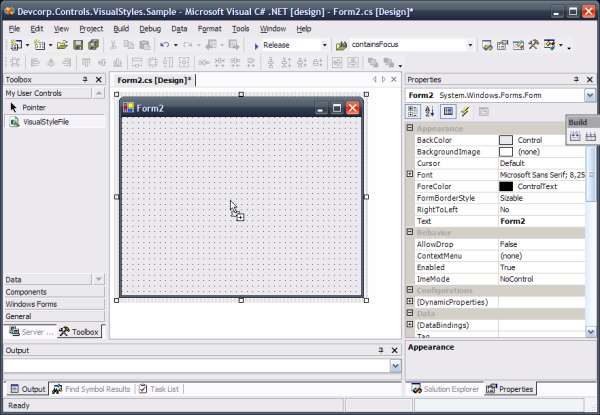Open the Components toolbox section
This screenshot has height=415, width=600.
pyautogui.click(x=54, y=292)
